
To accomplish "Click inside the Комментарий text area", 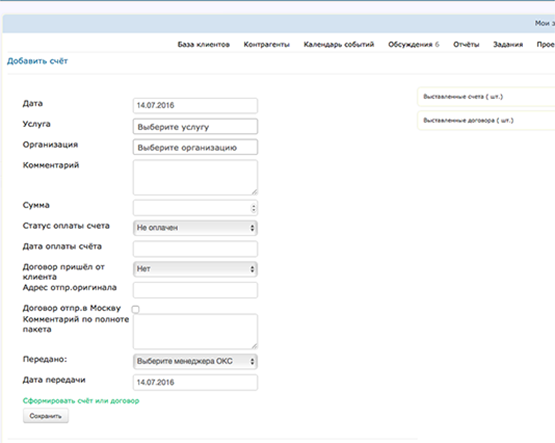I will [x=195, y=177].
